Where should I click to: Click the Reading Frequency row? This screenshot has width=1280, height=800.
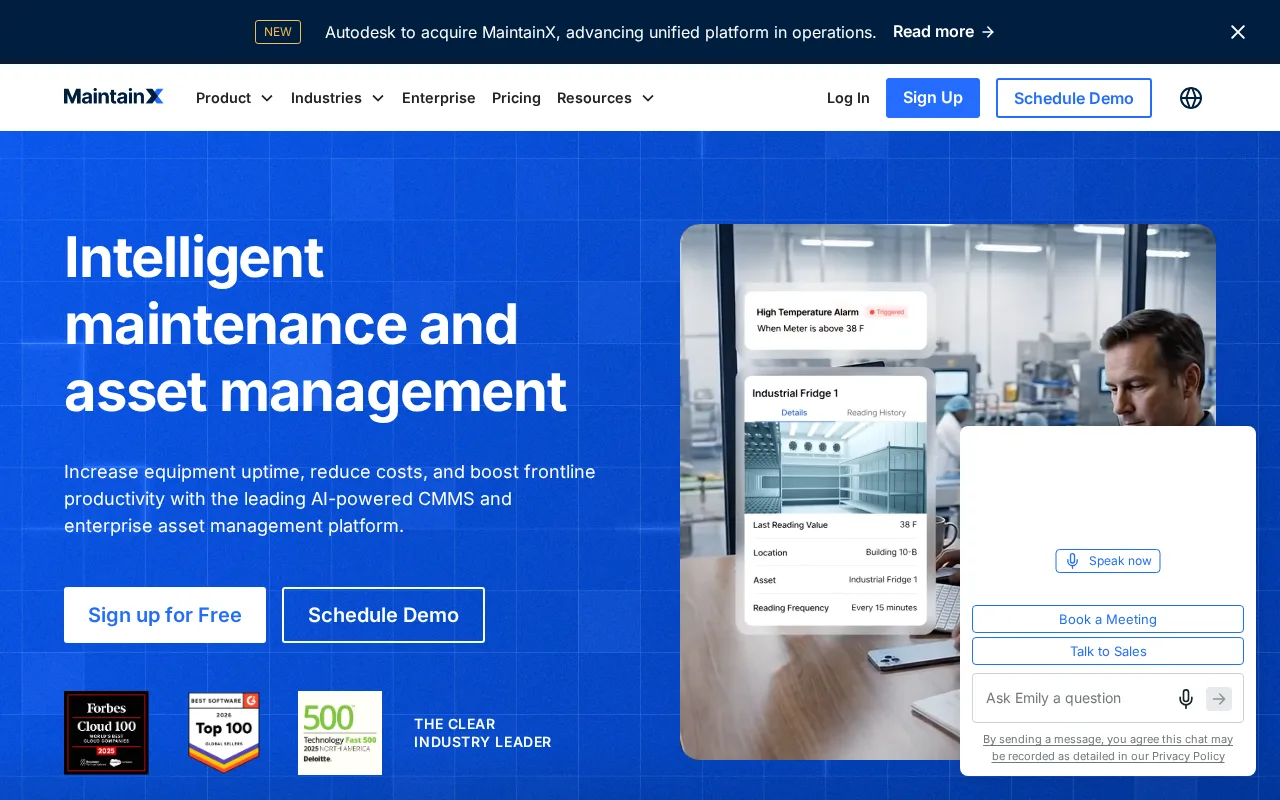[835, 607]
